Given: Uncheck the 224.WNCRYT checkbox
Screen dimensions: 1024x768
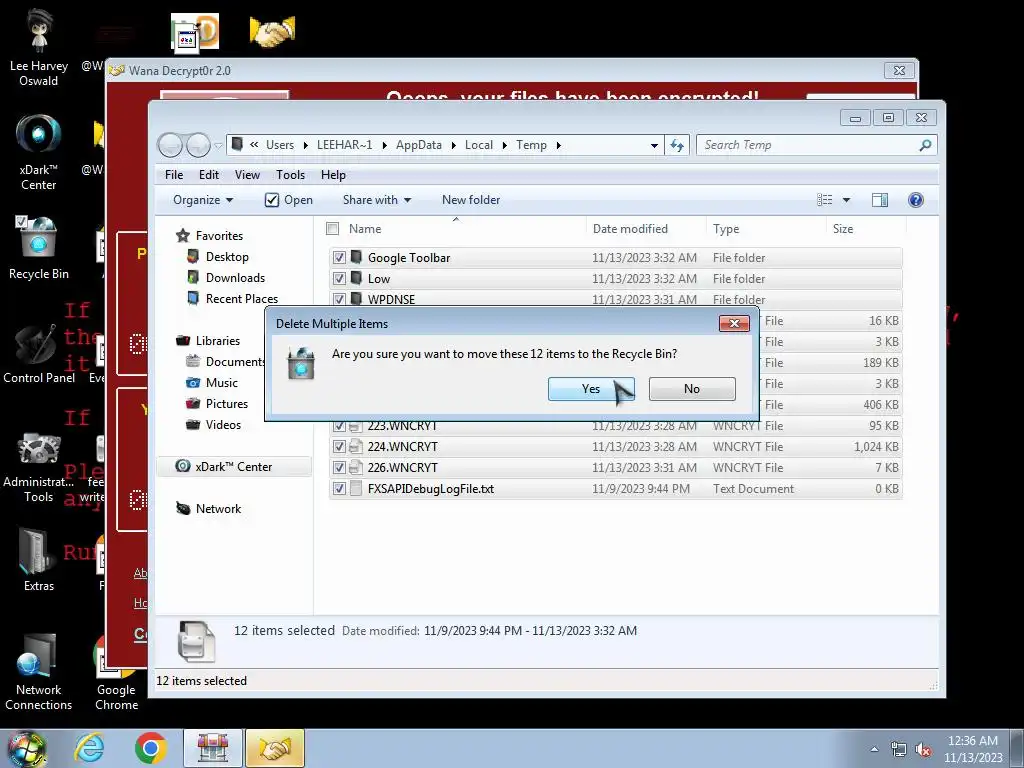Looking at the screenshot, I should coord(339,447).
